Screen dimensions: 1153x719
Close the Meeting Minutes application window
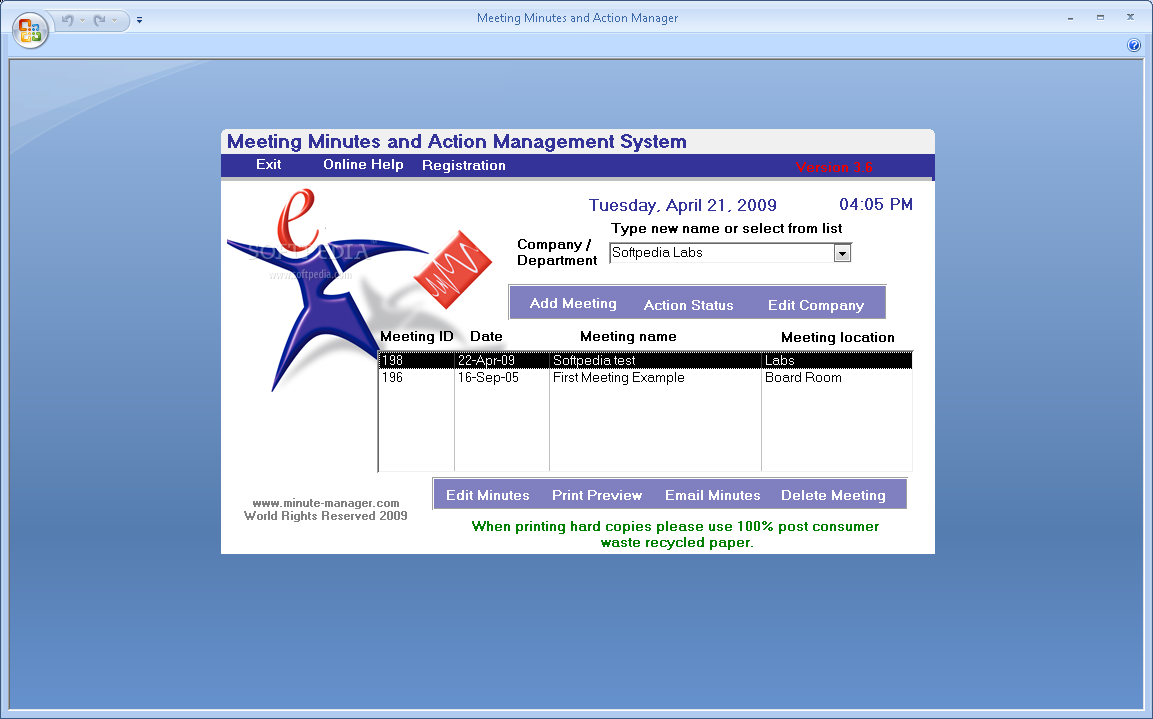coord(1130,18)
